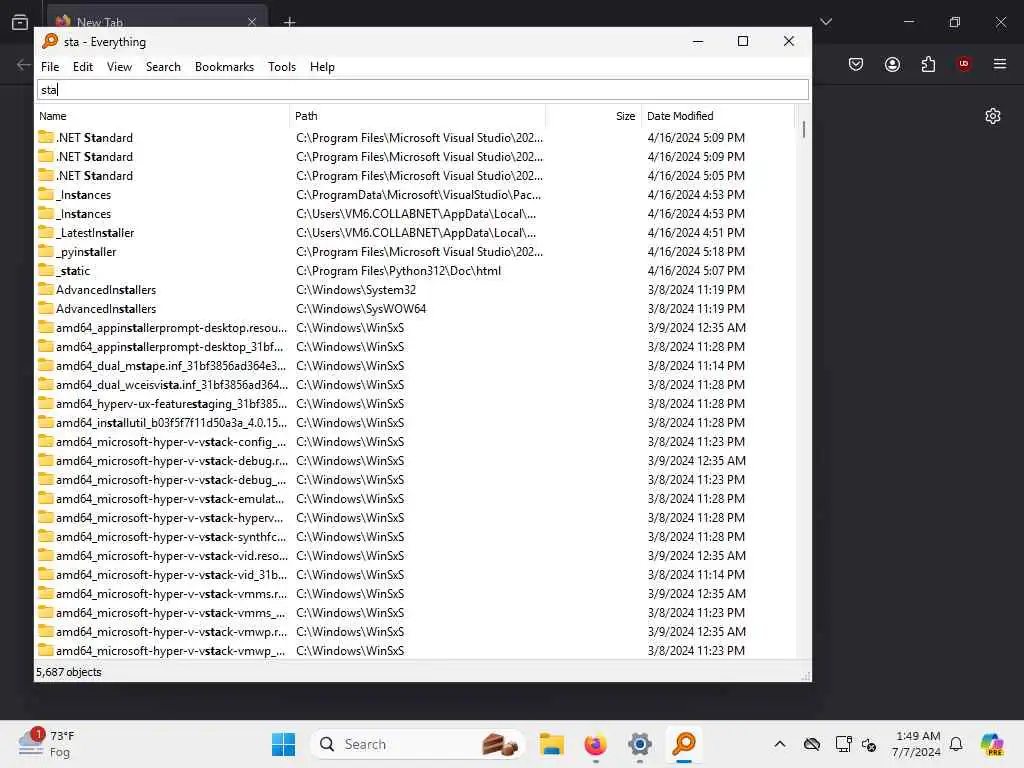
Task: Open the Help menu
Action: pyautogui.click(x=322, y=67)
